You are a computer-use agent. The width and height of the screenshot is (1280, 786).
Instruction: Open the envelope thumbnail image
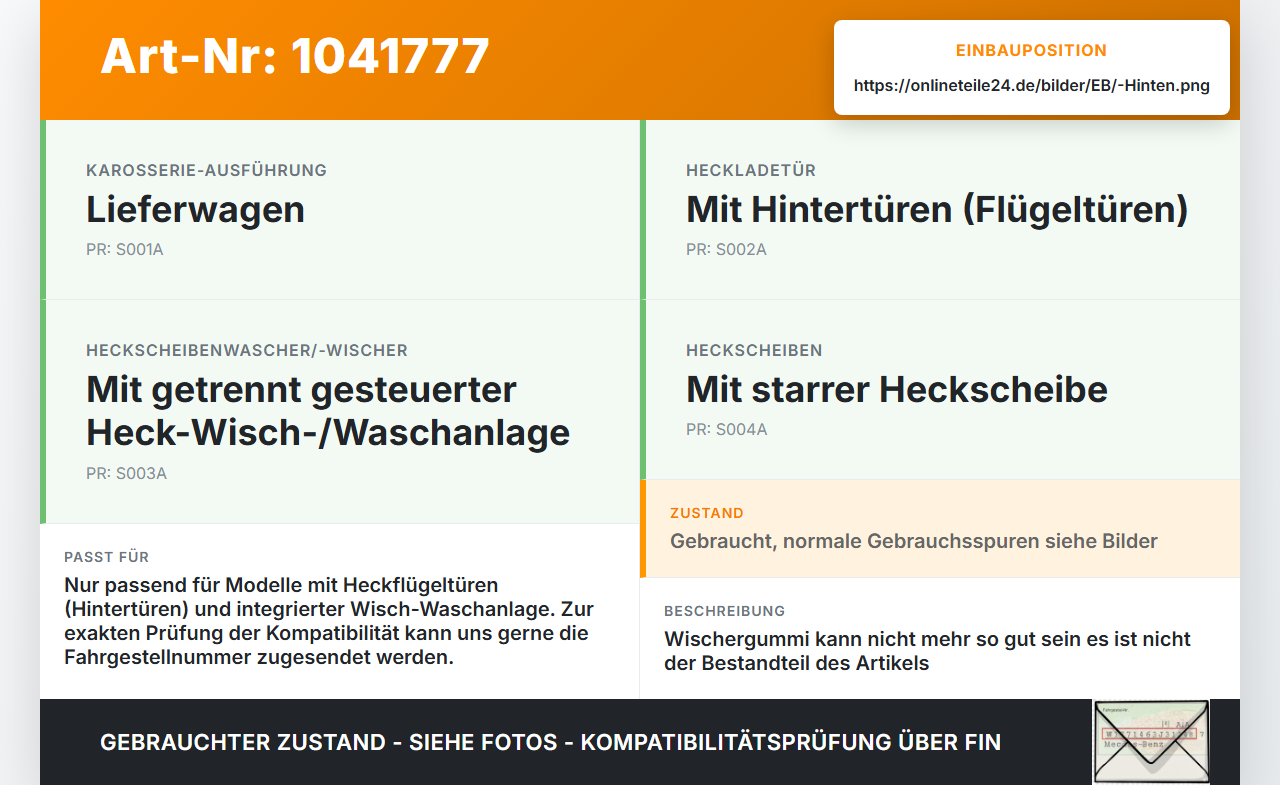(1151, 742)
